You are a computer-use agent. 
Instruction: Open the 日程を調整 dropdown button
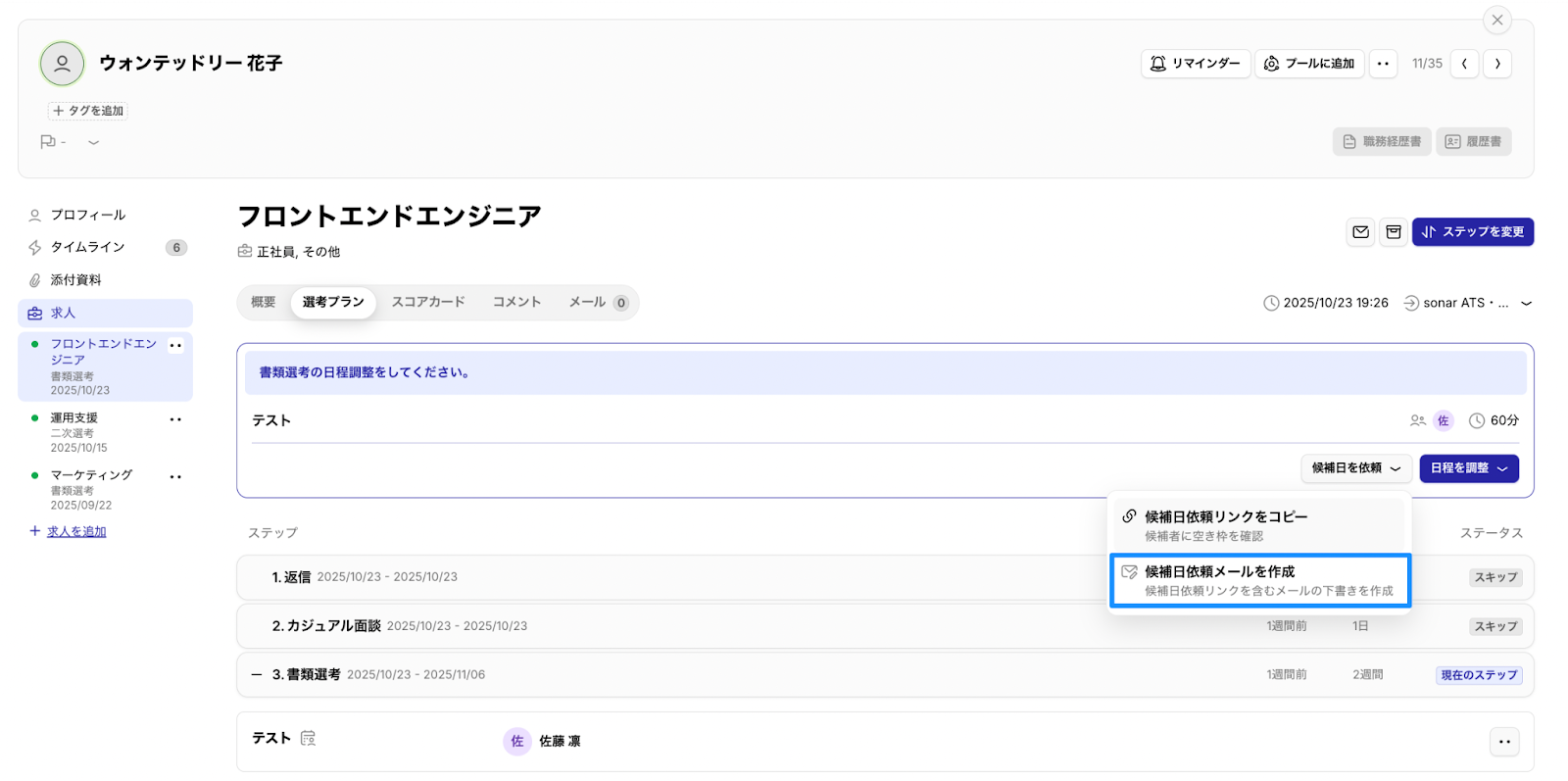coord(1468,468)
